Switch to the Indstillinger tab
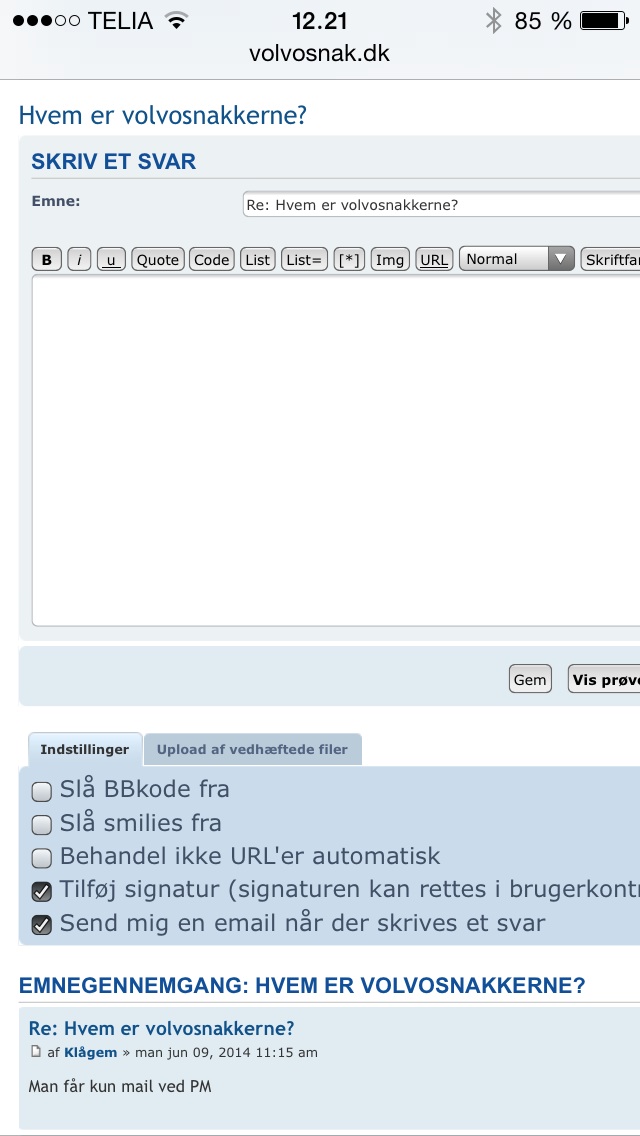This screenshot has width=640, height=1136. [85, 750]
